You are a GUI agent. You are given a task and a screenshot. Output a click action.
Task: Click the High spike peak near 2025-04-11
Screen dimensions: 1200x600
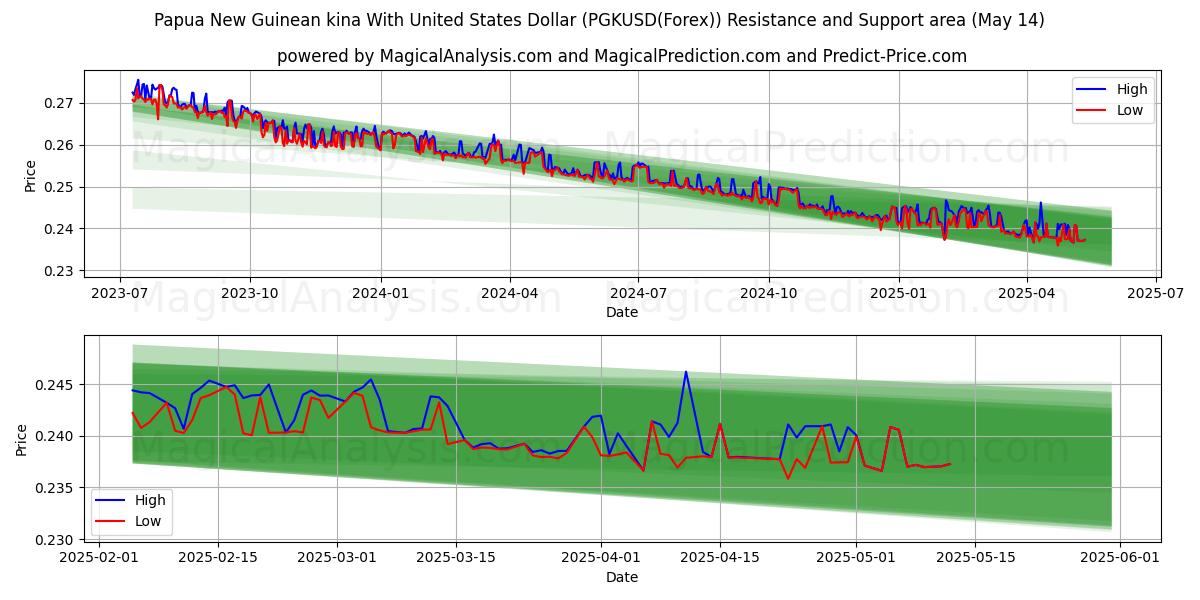(x=686, y=372)
